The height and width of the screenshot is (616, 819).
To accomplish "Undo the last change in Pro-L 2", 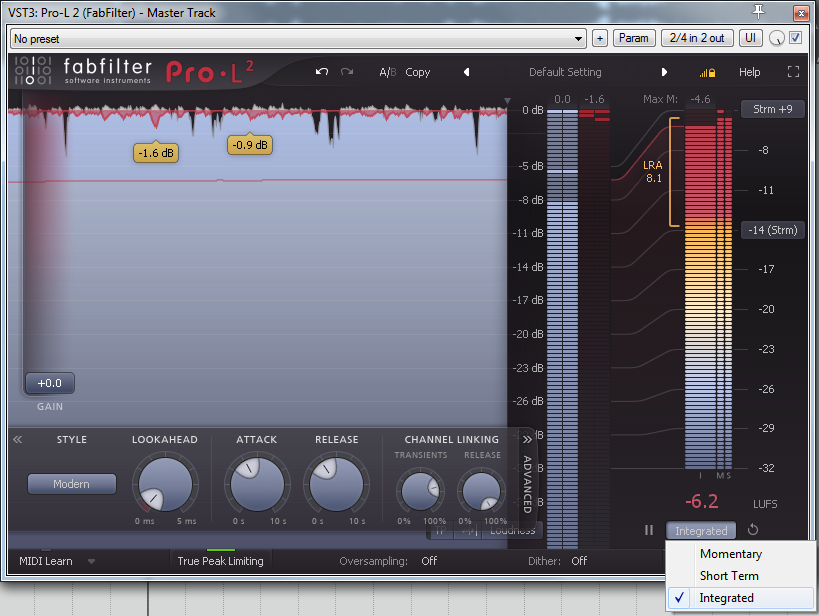I will pyautogui.click(x=322, y=72).
